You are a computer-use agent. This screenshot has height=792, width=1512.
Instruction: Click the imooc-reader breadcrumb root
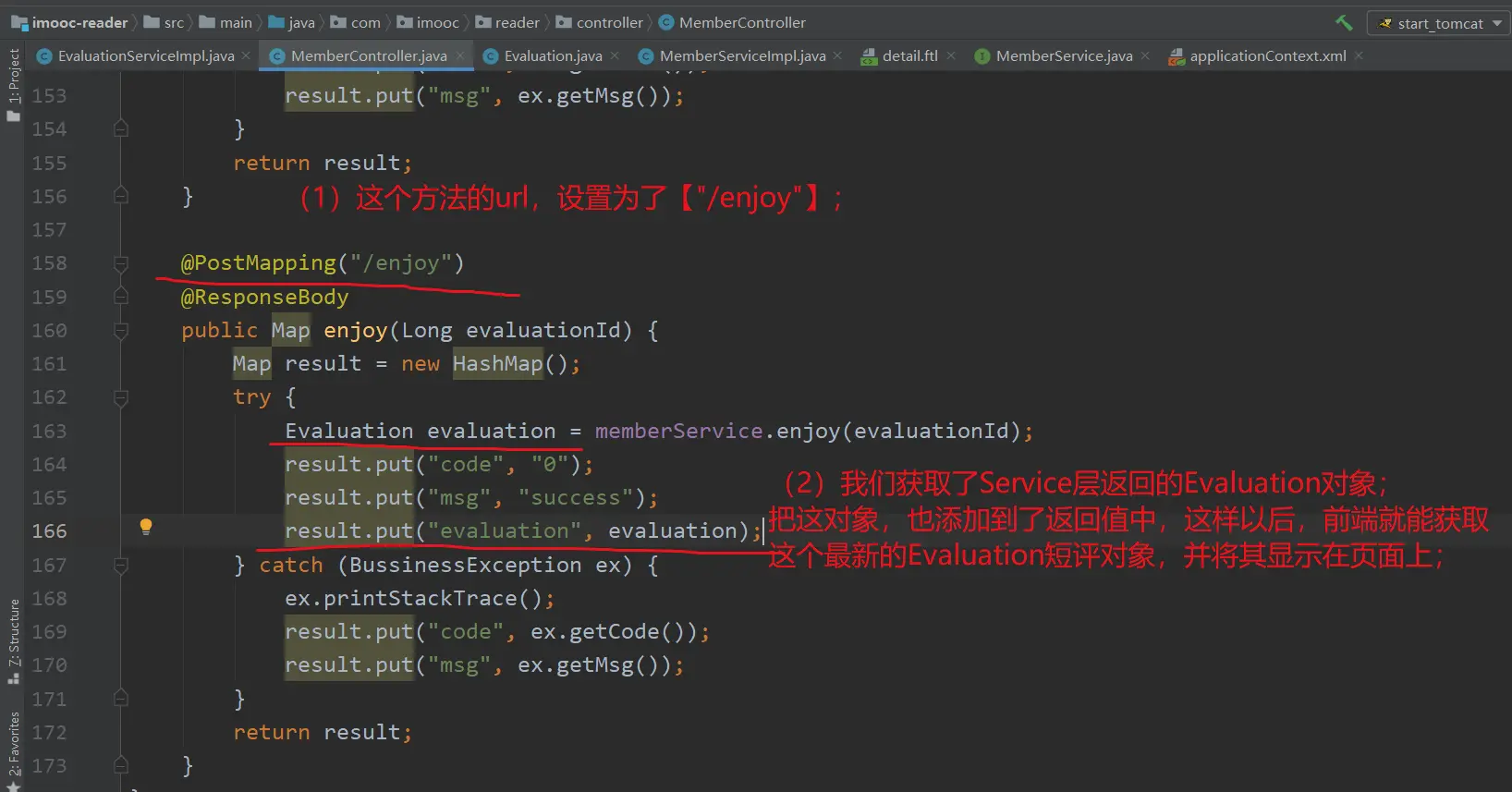point(79,22)
